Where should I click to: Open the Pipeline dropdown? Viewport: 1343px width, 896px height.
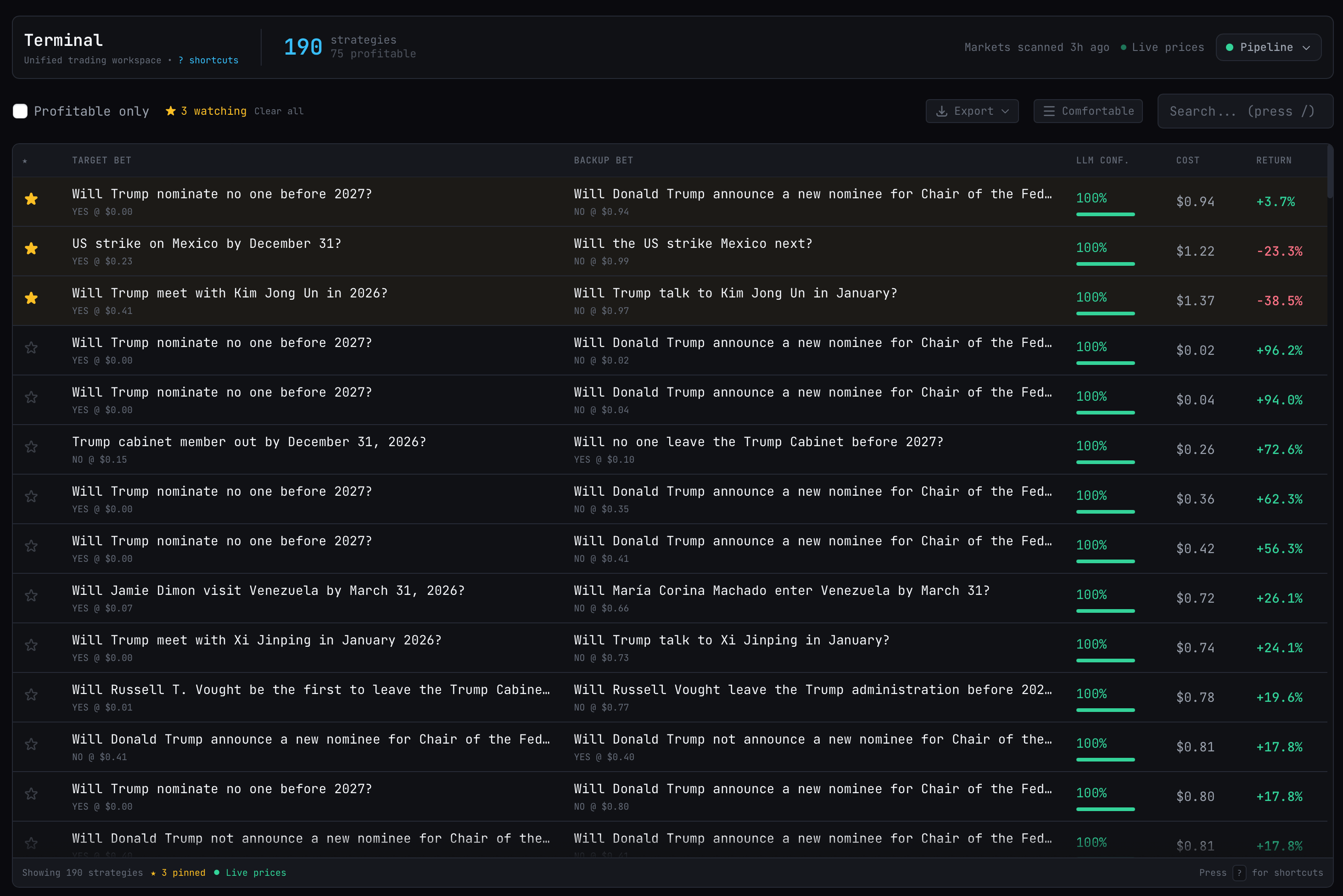[x=1268, y=47]
